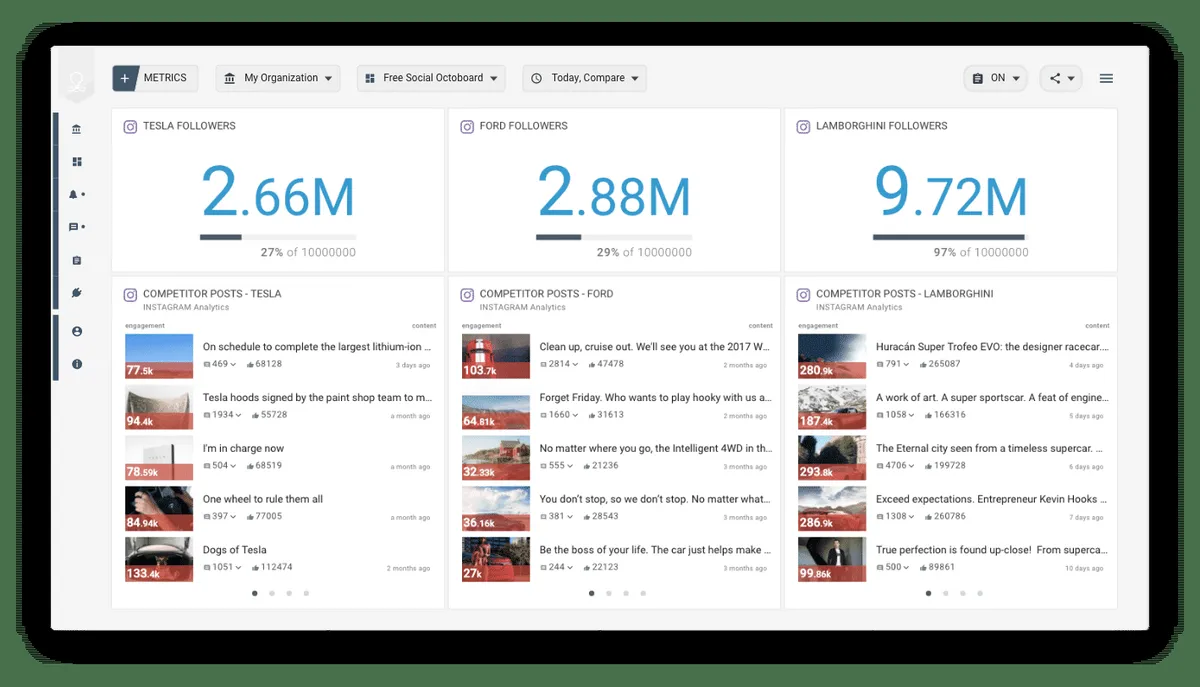Expand the My Organization dropdown

(x=278, y=78)
